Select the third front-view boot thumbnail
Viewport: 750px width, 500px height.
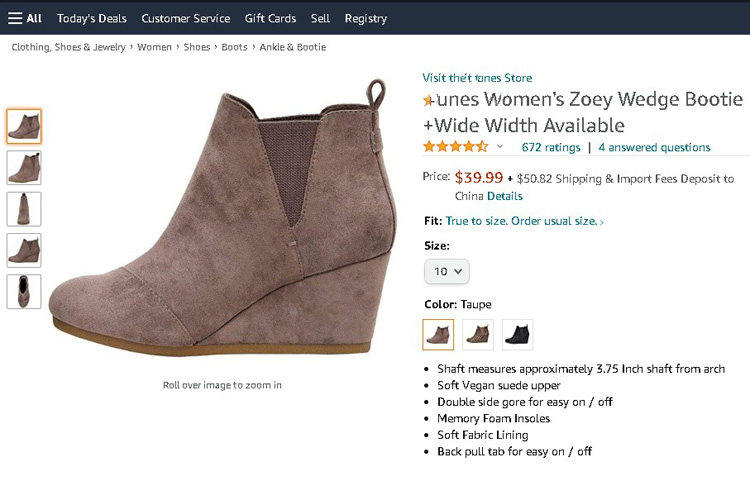coord(24,208)
